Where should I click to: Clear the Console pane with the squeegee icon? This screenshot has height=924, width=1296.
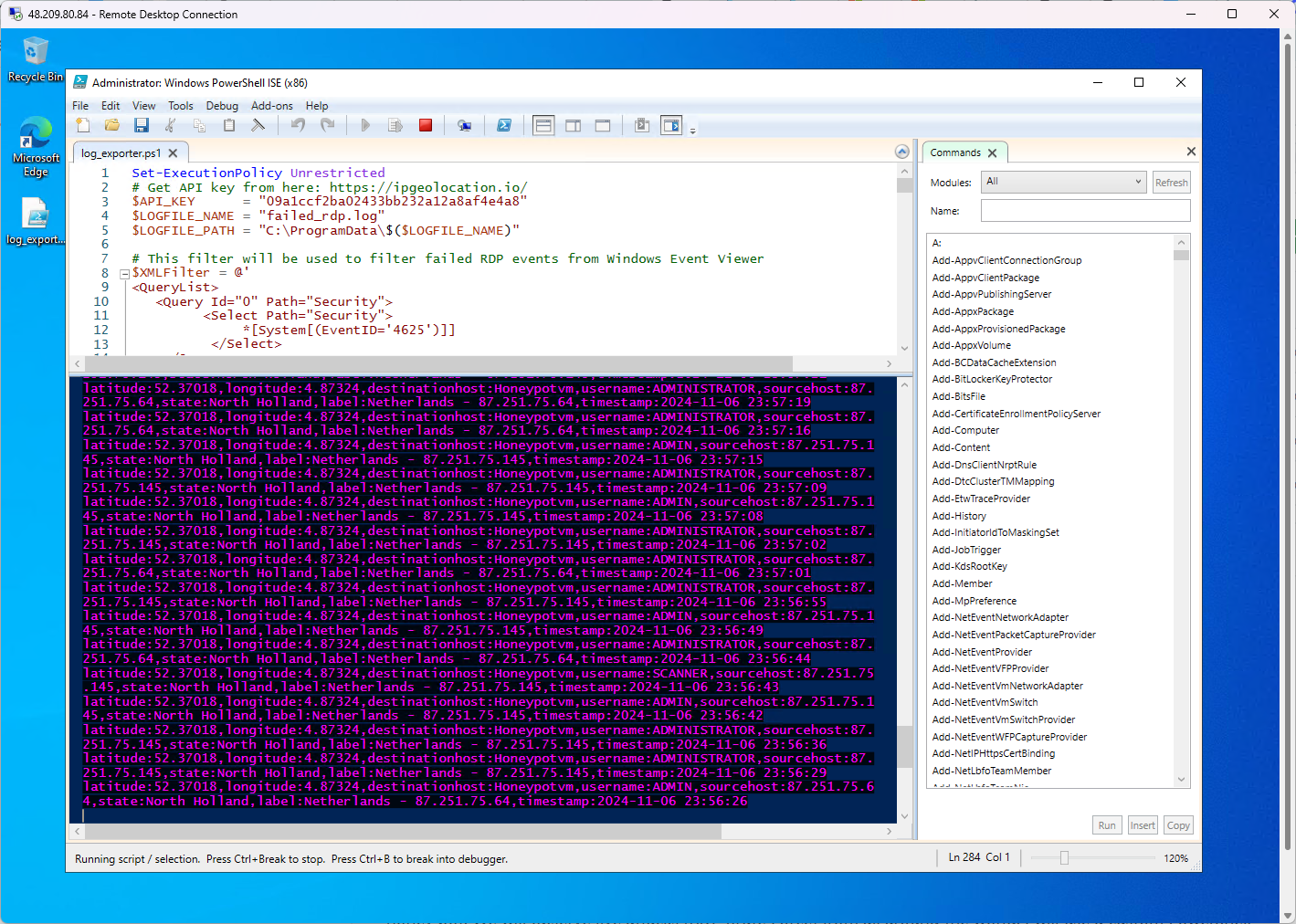(258, 125)
